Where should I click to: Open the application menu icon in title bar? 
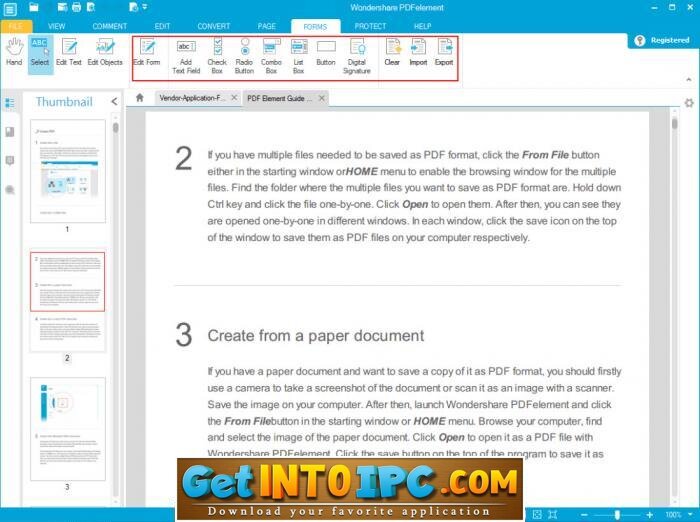10,8
